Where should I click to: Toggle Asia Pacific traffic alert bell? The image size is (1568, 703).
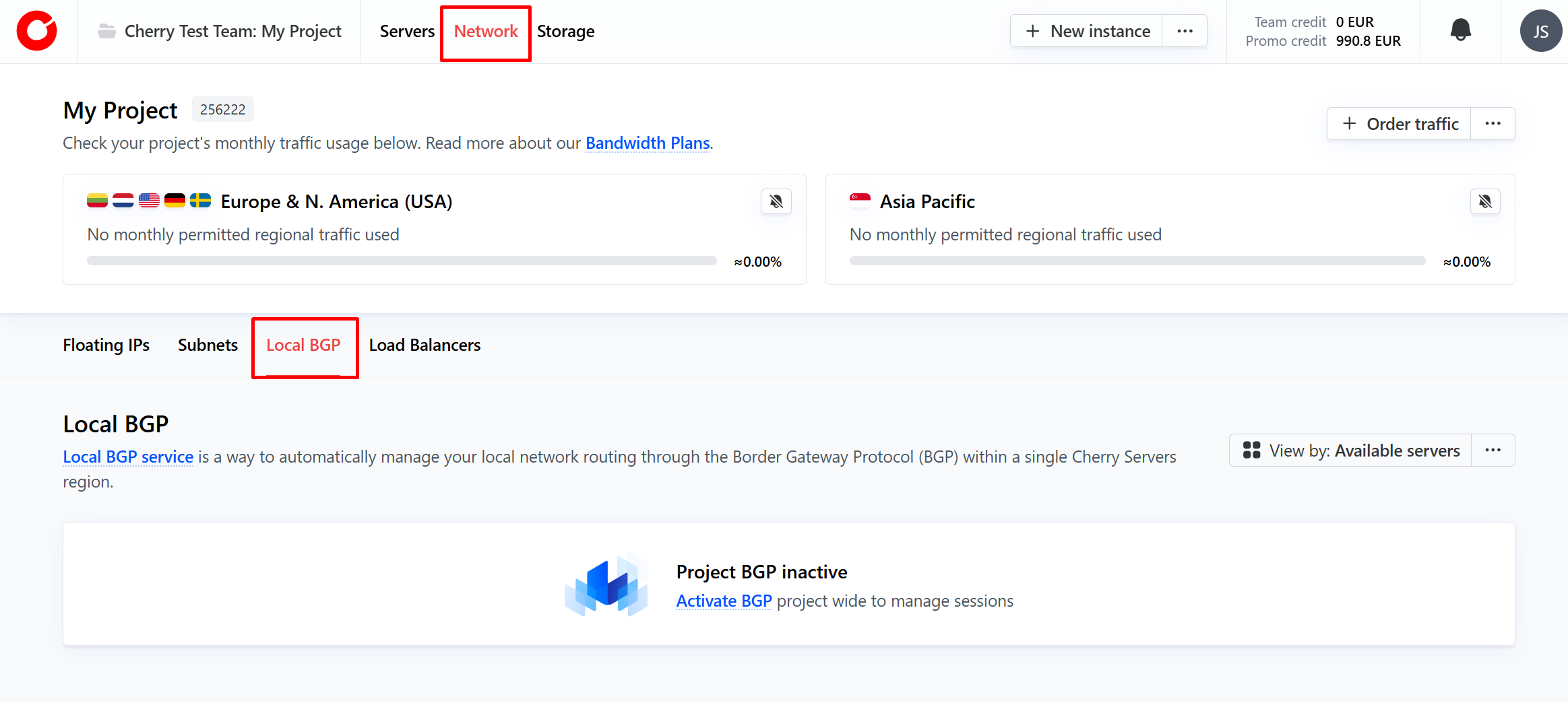1485,201
